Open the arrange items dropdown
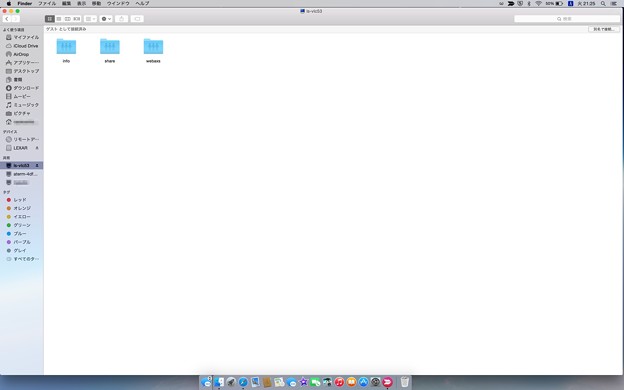624x390 pixels. click(90, 19)
